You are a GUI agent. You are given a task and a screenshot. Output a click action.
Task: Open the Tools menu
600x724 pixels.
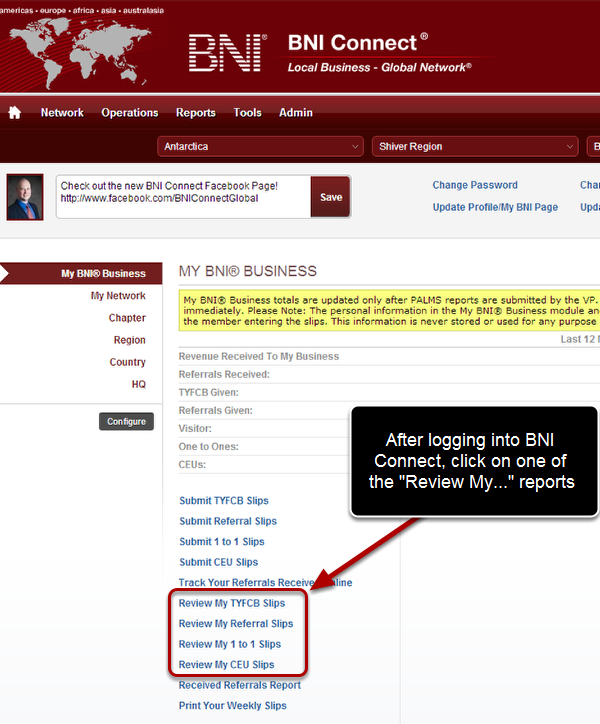pos(247,113)
